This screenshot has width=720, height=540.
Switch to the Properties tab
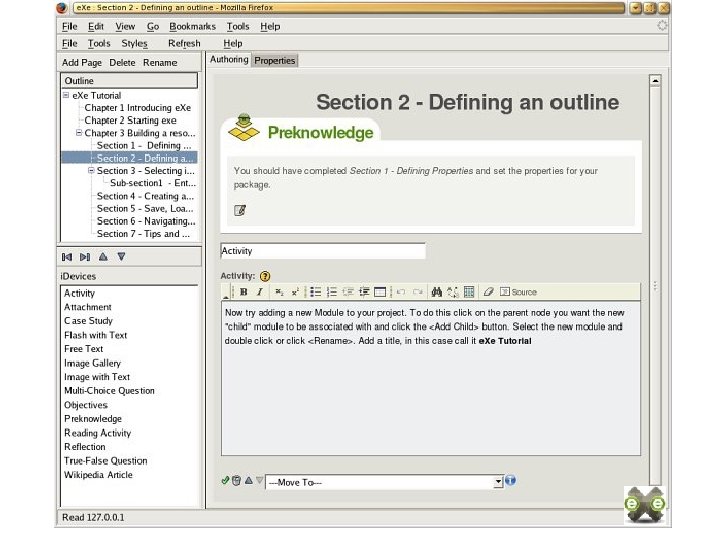point(275,61)
